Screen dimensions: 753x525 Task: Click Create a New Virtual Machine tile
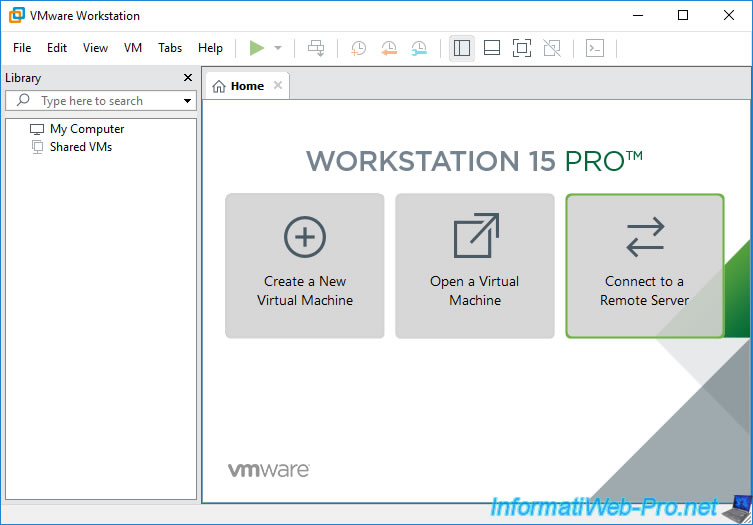click(304, 266)
